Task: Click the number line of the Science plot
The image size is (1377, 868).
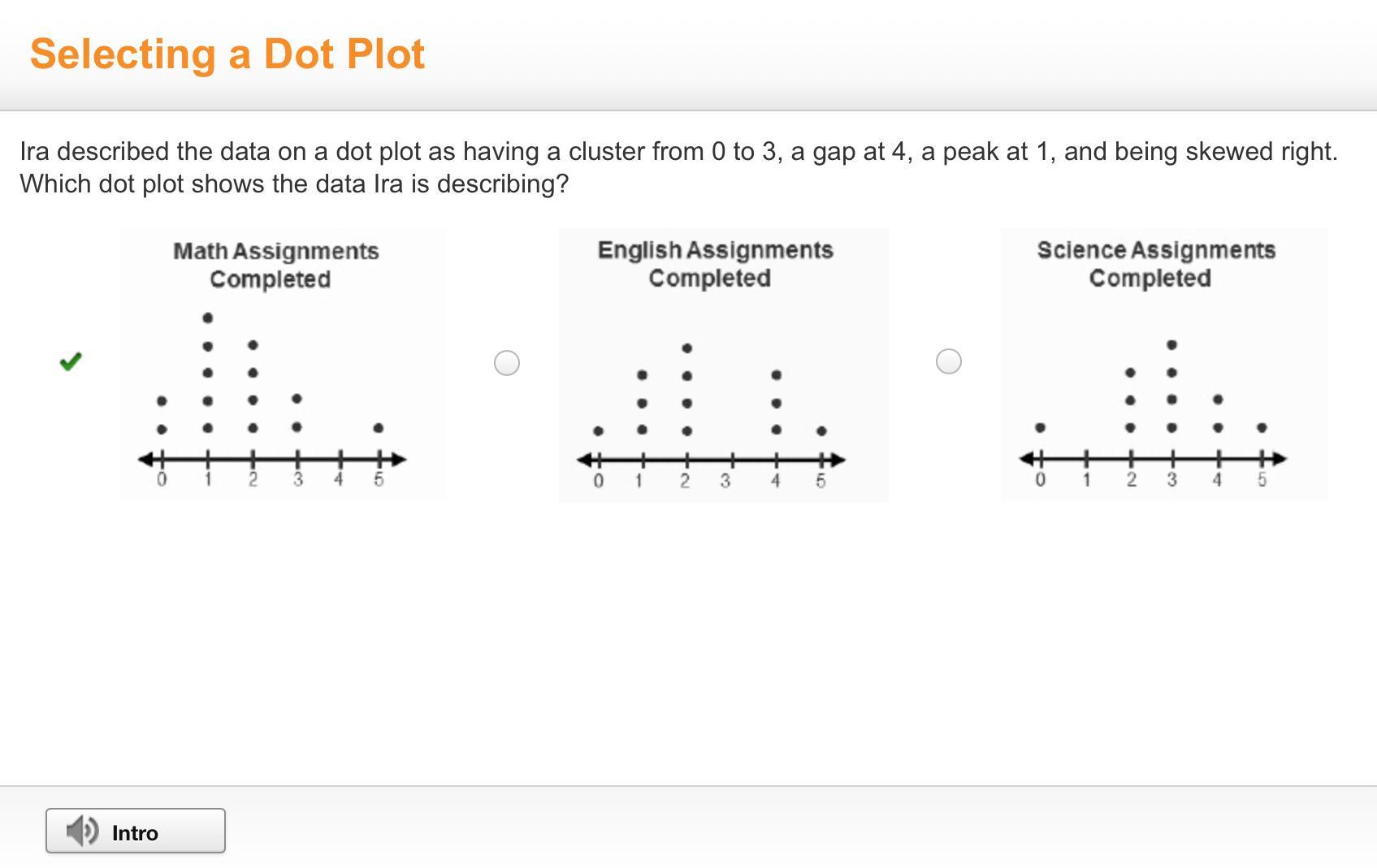Action: [1153, 459]
